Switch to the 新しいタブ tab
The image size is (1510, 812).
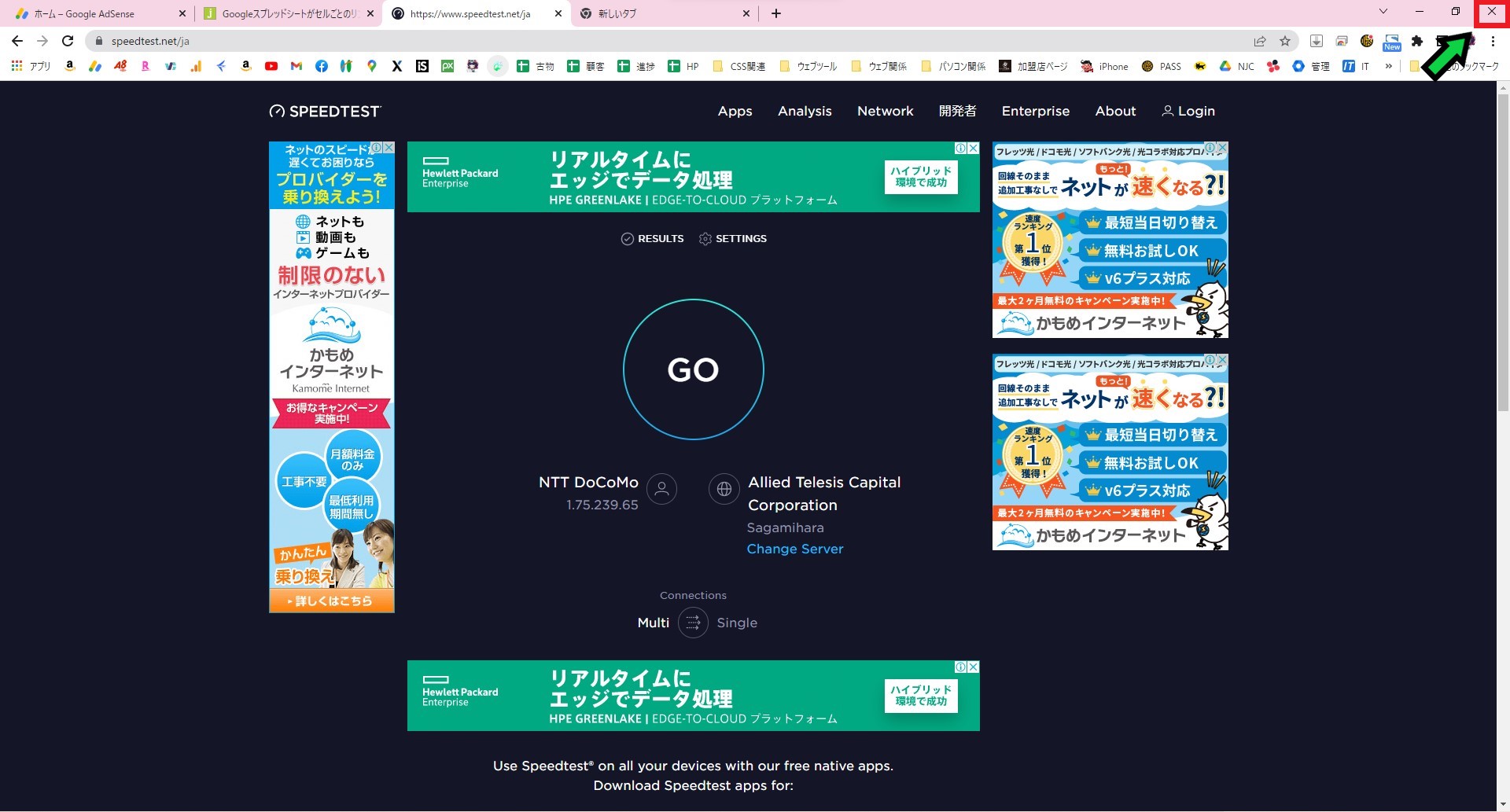click(x=665, y=13)
